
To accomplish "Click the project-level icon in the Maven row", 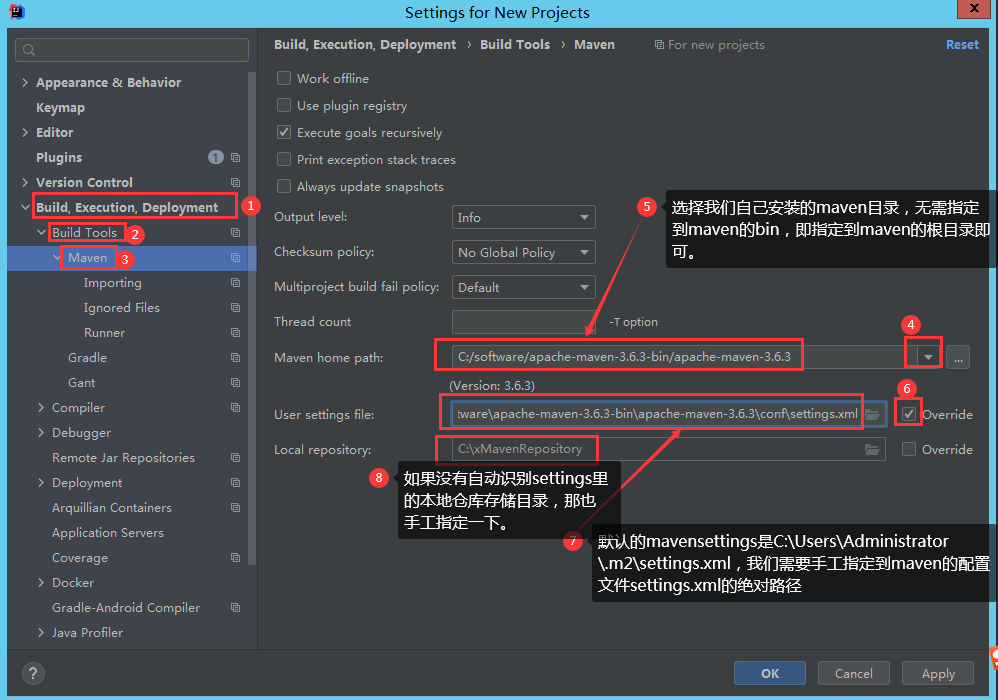I will 235,258.
